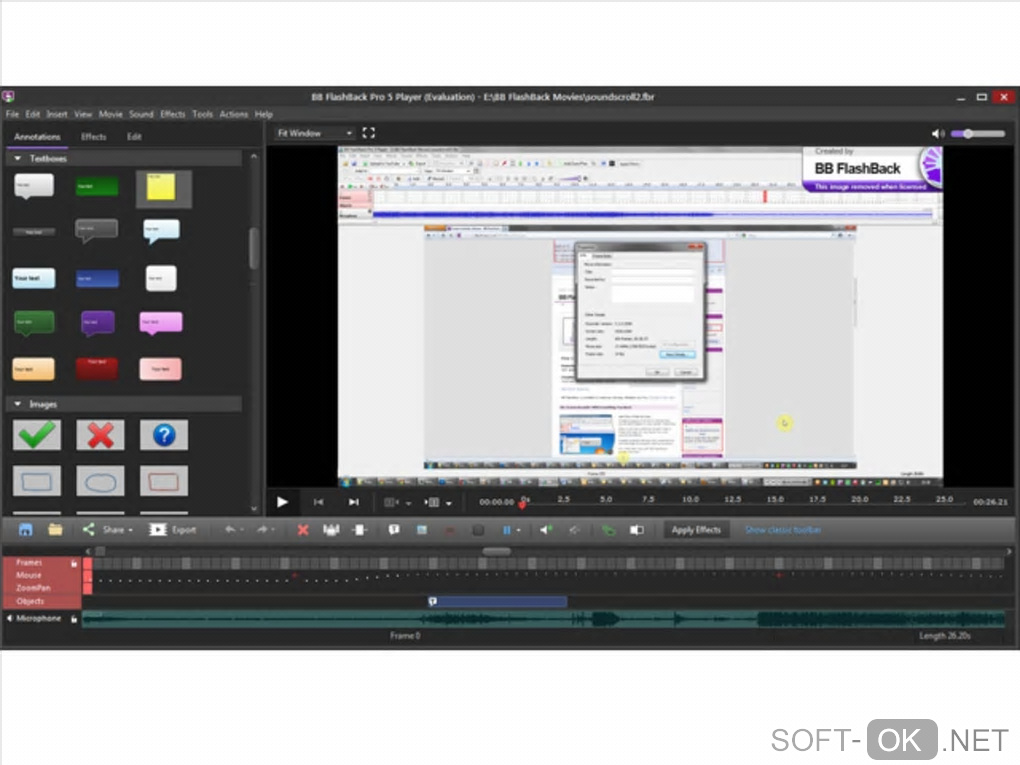
Task: Click the Save movie icon
Action: click(x=25, y=530)
